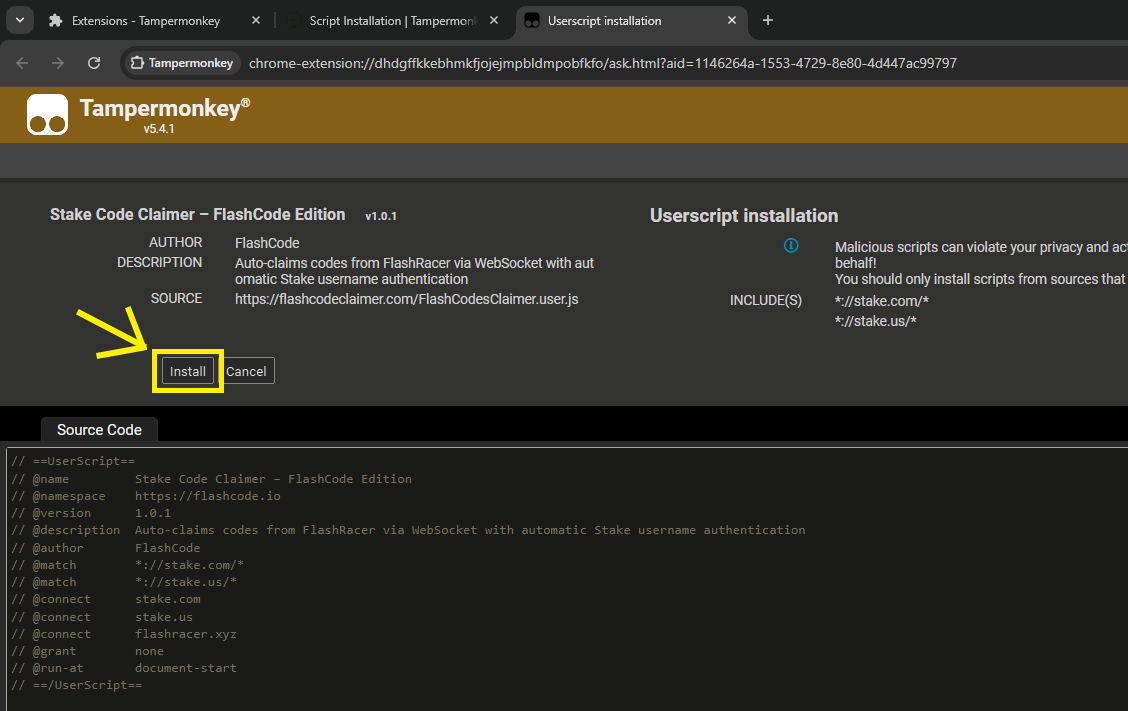1128x711 pixels.
Task: Open a new browser tab with the plus icon
Action: click(767, 20)
